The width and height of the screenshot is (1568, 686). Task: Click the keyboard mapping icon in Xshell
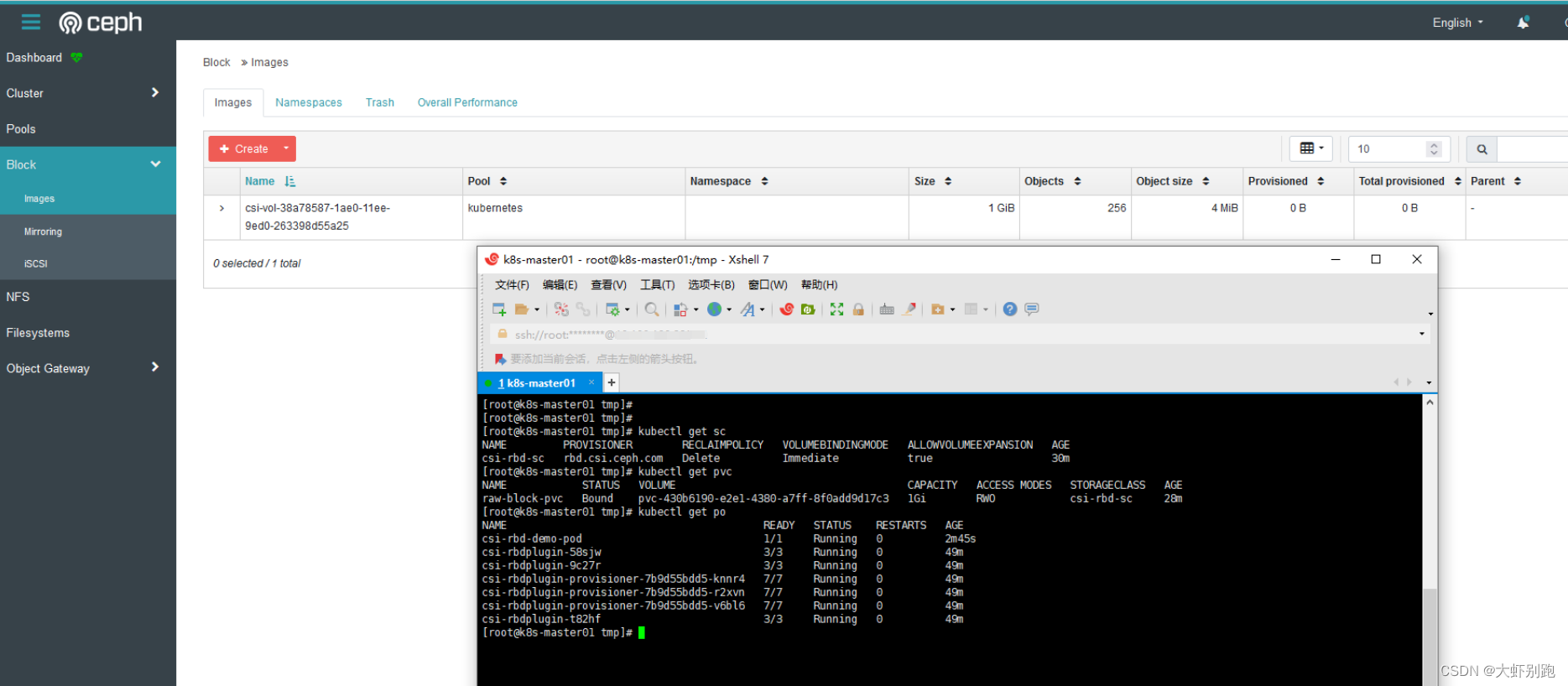(887, 309)
